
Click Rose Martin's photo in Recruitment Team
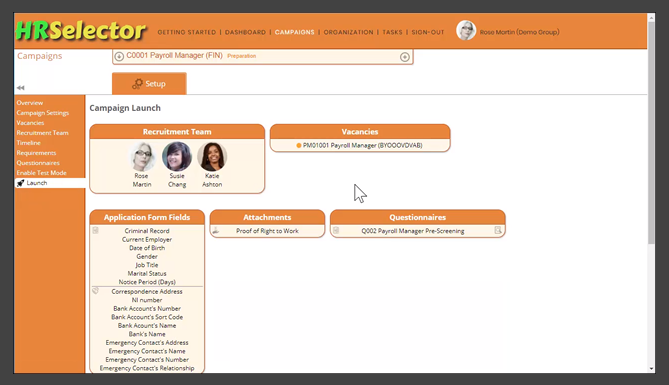click(x=142, y=157)
